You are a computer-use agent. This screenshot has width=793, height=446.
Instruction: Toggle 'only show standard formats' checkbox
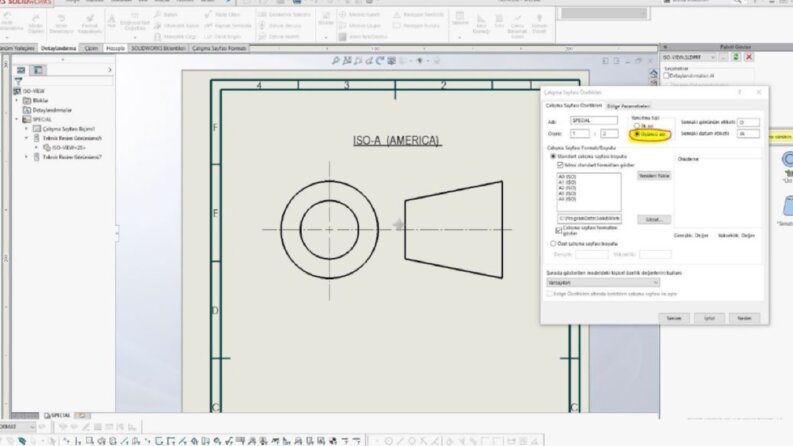(560, 165)
